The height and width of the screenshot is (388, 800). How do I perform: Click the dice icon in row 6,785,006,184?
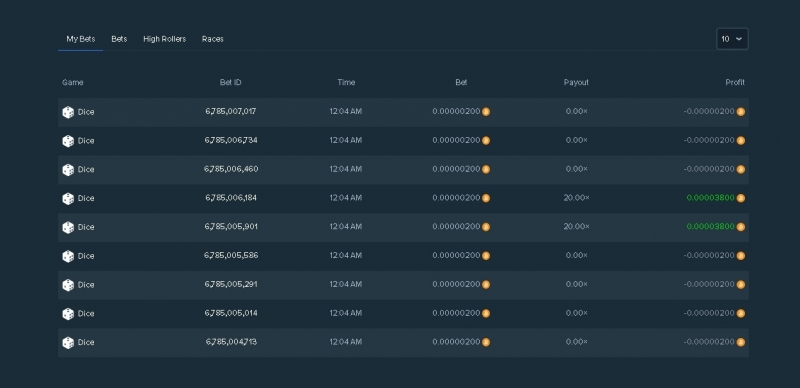(x=68, y=199)
